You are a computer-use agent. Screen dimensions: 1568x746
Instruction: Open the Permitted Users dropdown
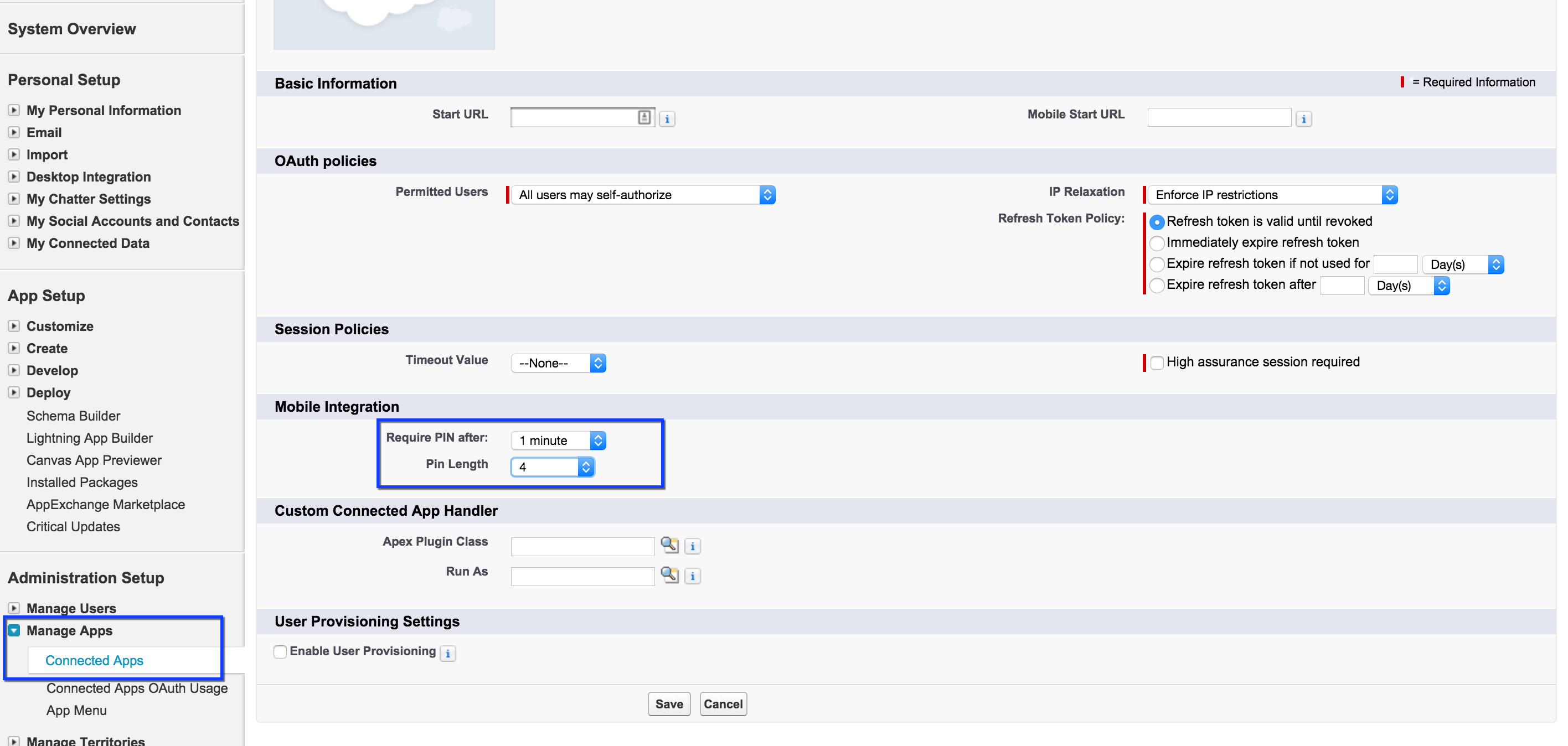643,195
